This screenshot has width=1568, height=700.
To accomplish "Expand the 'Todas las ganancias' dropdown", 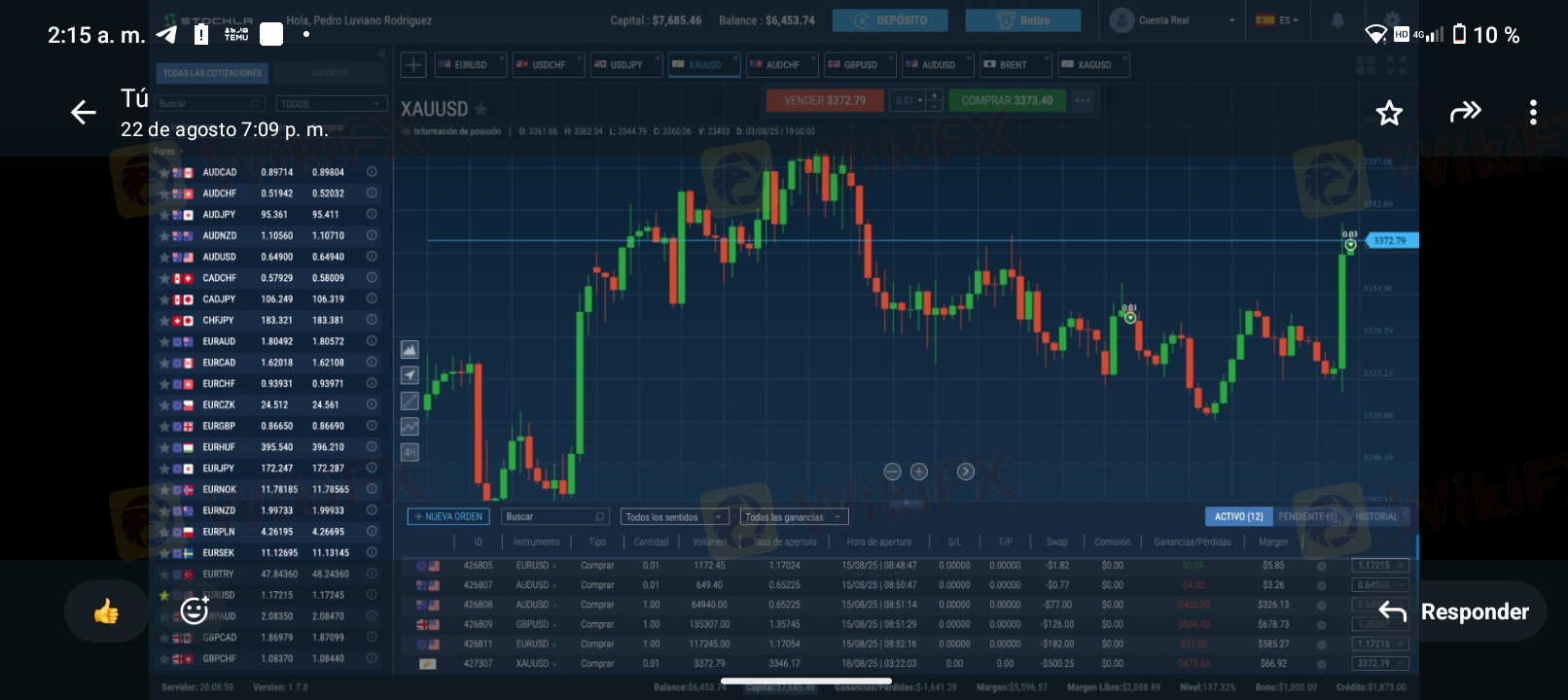I will coord(793,517).
